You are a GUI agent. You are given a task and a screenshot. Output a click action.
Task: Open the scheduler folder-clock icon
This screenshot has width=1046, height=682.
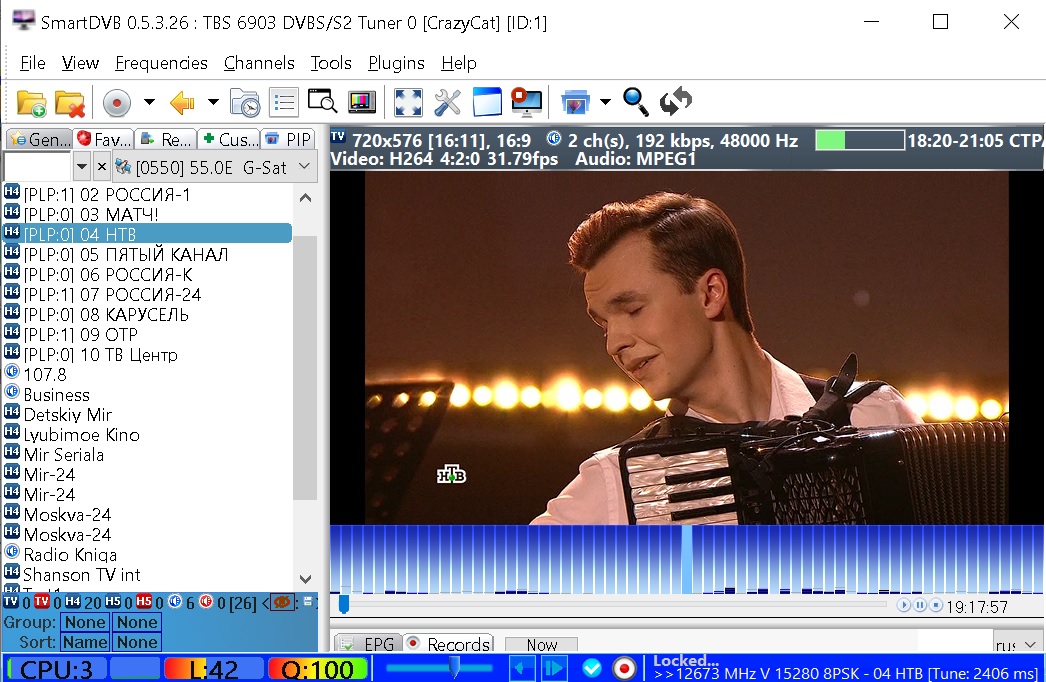point(245,103)
